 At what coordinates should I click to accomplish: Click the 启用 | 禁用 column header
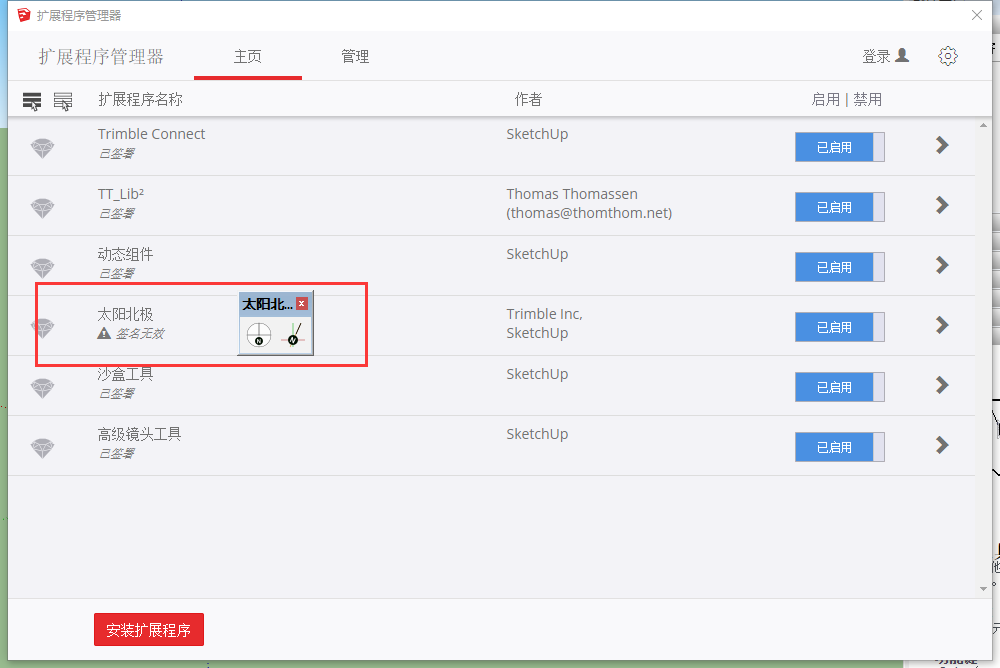(x=846, y=100)
